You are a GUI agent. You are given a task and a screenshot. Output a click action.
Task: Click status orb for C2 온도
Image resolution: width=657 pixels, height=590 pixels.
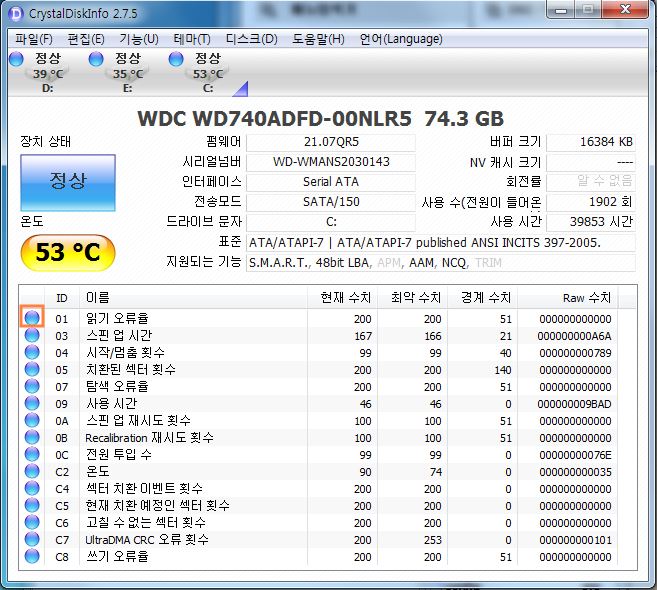pyautogui.click(x=32, y=471)
